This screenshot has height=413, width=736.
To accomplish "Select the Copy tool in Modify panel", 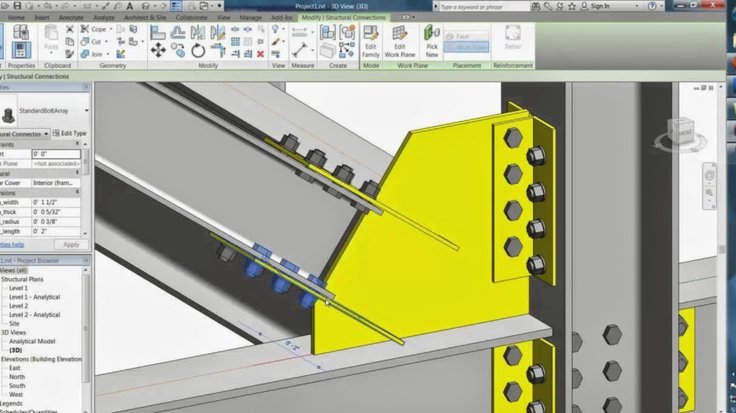I will pyautogui.click(x=178, y=50).
